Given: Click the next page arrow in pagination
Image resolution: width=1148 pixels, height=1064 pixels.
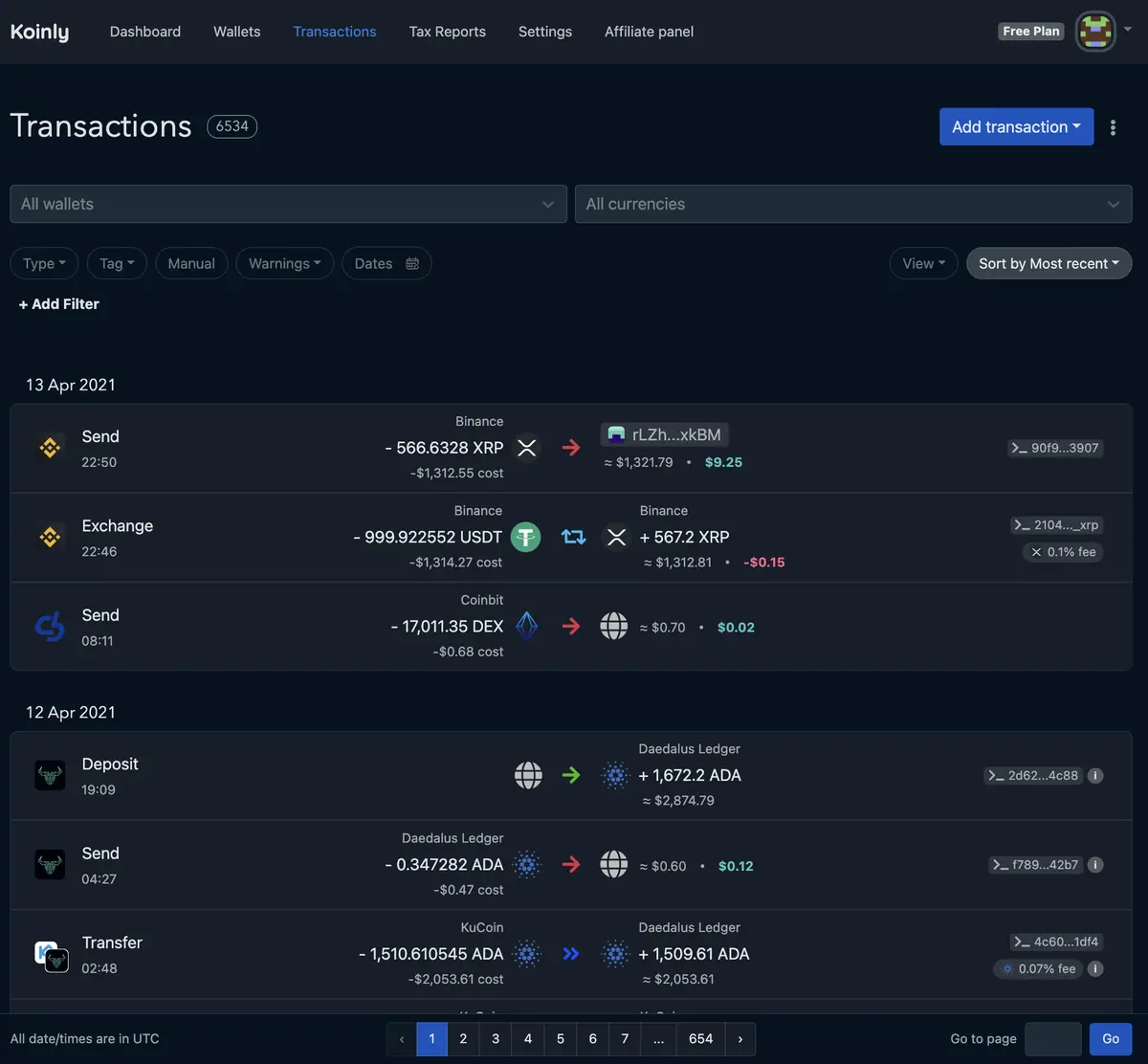Looking at the screenshot, I should coord(740,1039).
